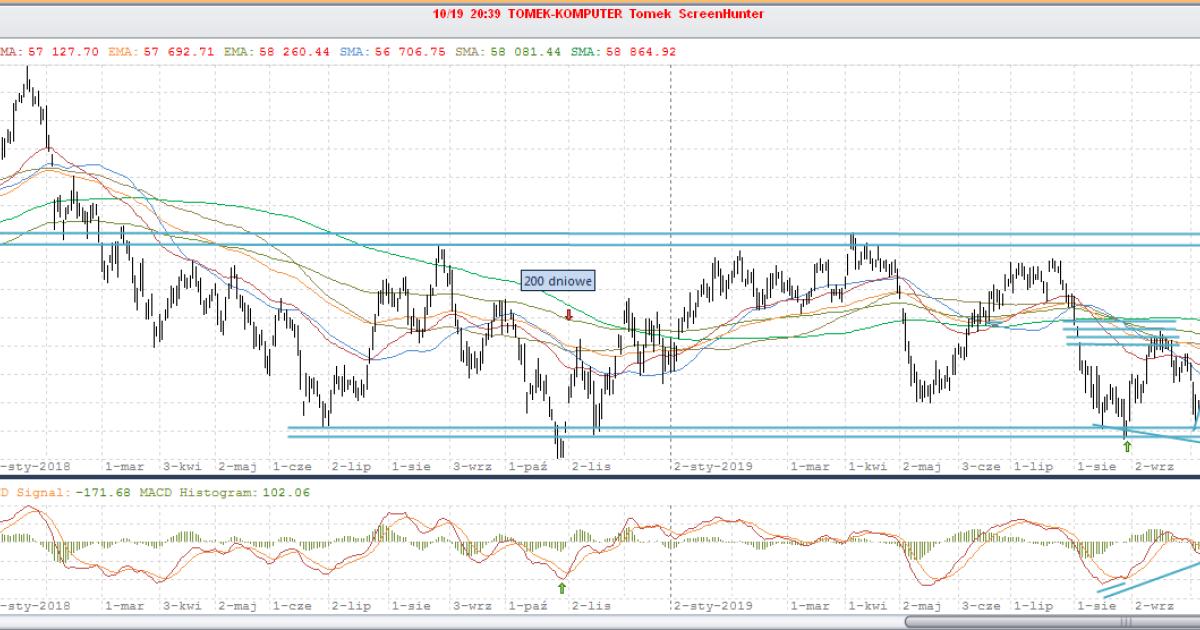Click 2-lip date on the price chart axis
This screenshot has width=1200, height=630.
(x=351, y=466)
